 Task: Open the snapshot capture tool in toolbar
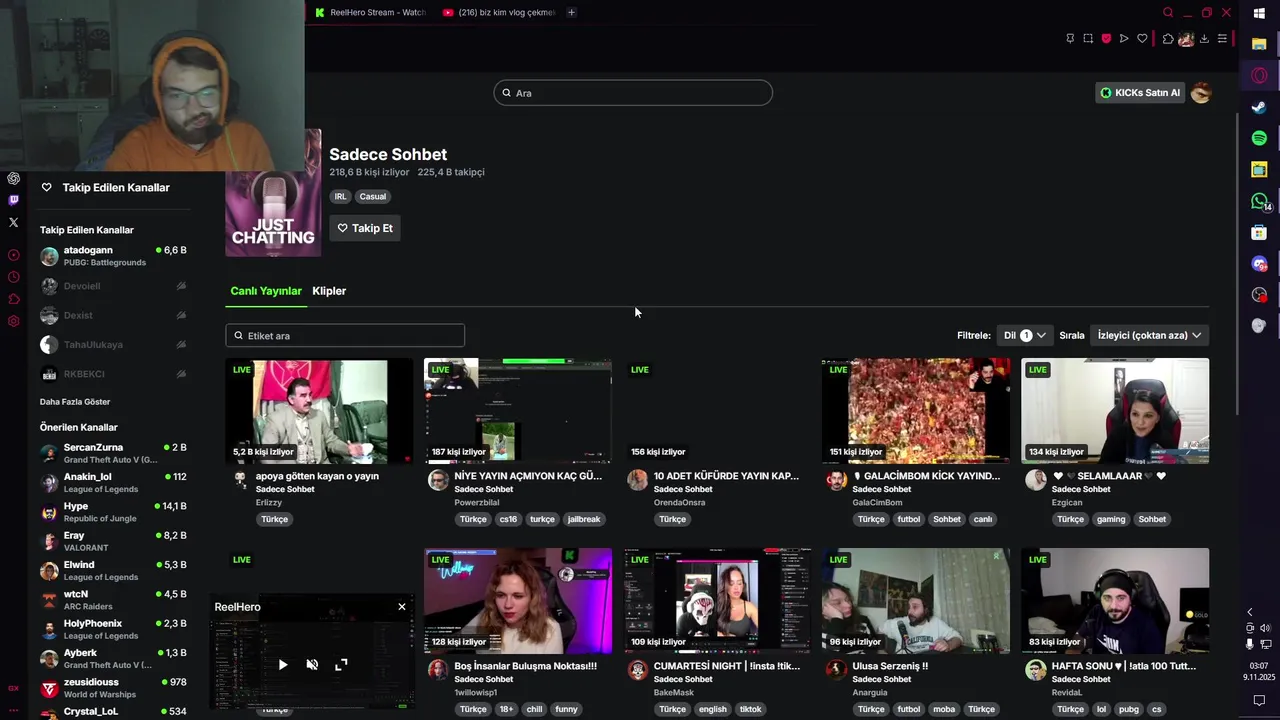coord(1088,39)
